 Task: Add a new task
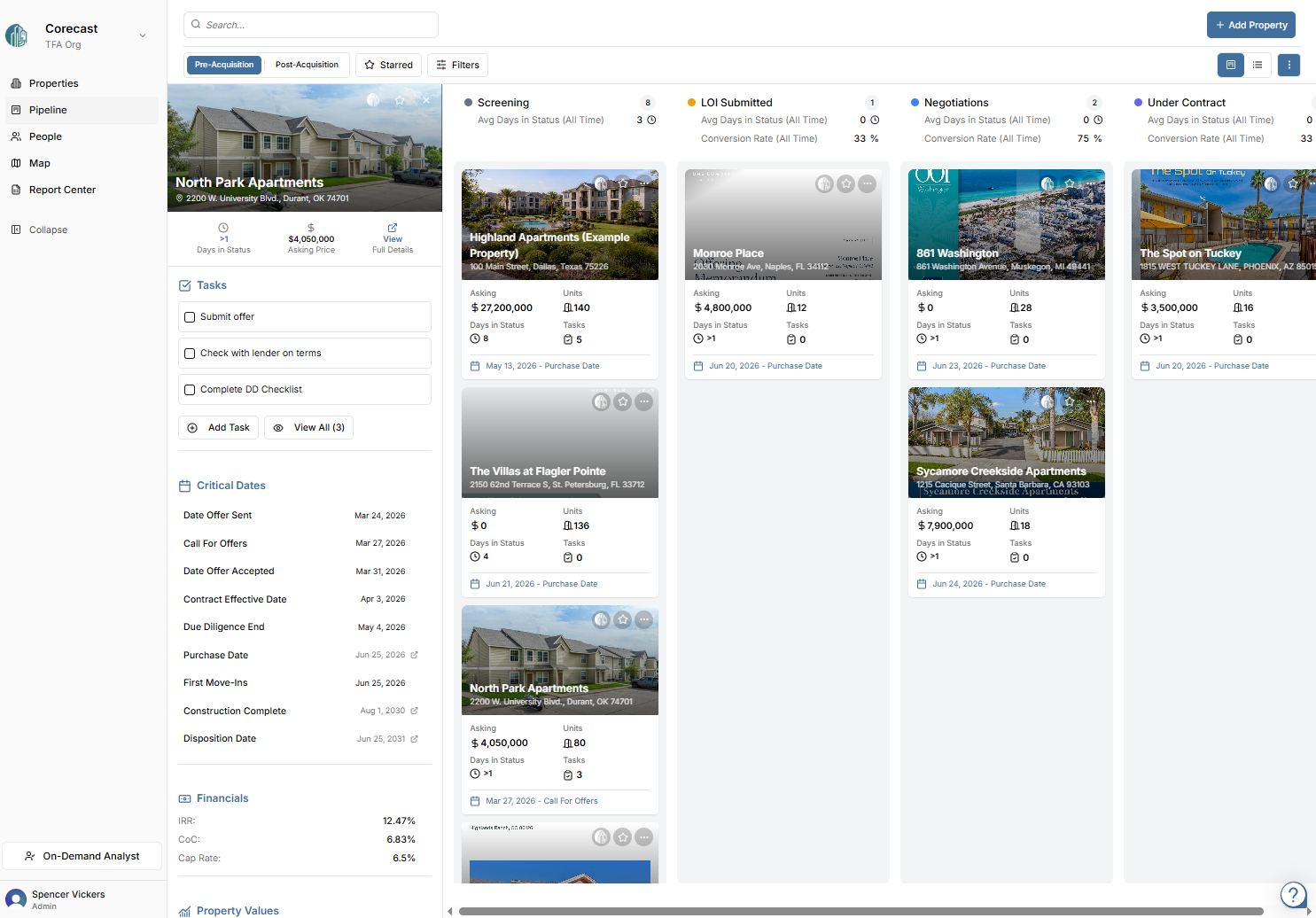tap(218, 427)
